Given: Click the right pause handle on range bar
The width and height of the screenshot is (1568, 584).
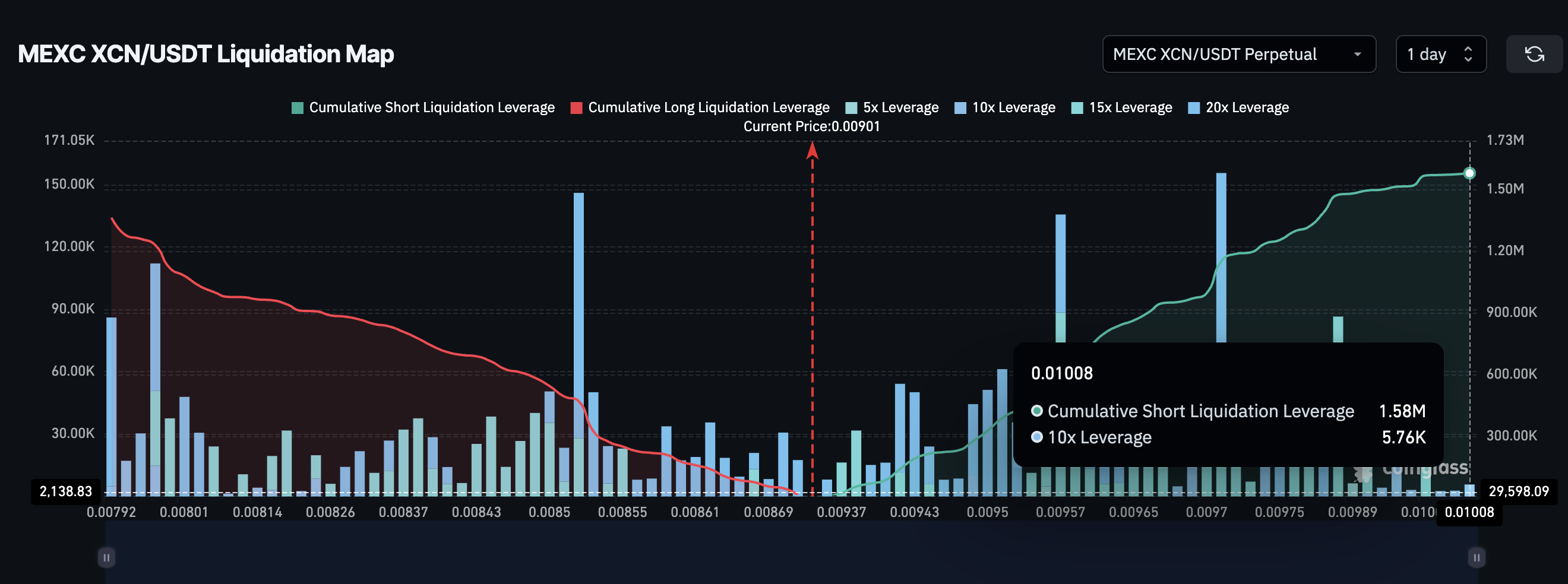Looking at the screenshot, I should point(1476,557).
